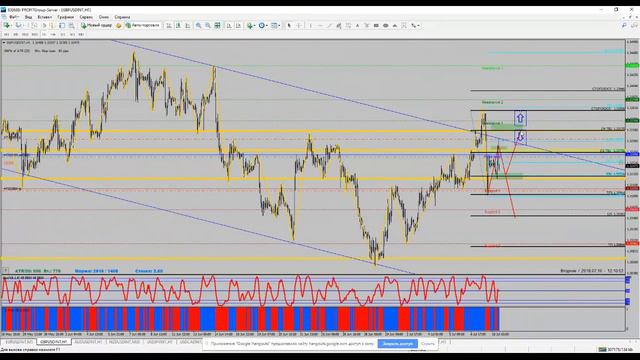Select the cursor arrow tool
Image resolution: width=640 pixels, height=360 pixels.
coord(289,25)
